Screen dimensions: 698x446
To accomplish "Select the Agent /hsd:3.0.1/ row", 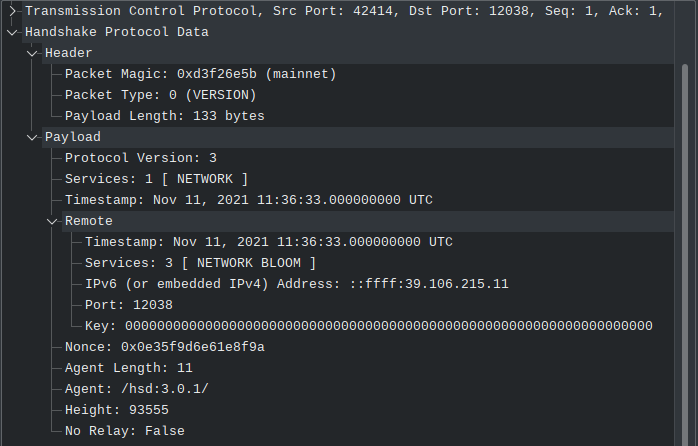I will click(x=136, y=389).
